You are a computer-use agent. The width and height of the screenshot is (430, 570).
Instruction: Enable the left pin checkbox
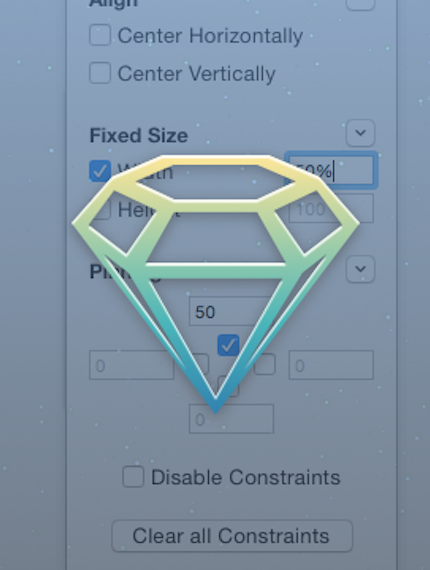click(x=199, y=364)
